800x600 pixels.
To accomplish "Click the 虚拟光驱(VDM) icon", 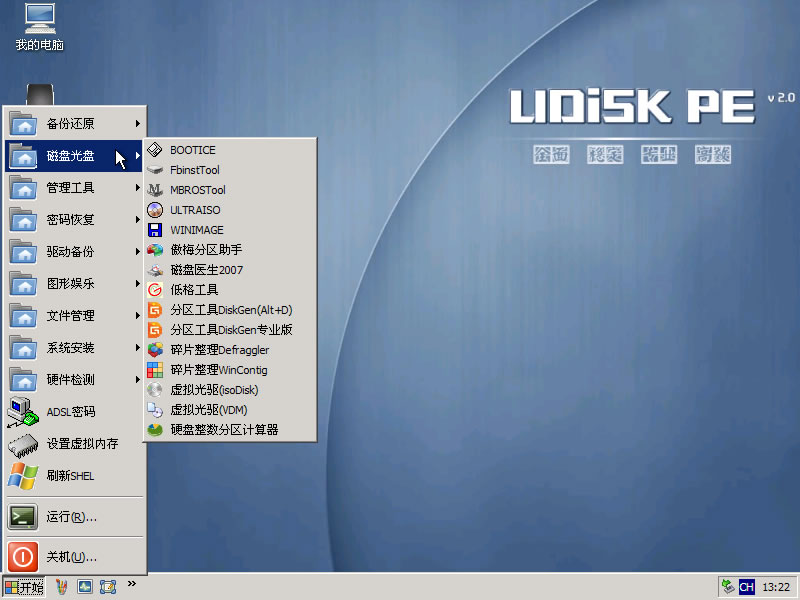I will point(155,410).
